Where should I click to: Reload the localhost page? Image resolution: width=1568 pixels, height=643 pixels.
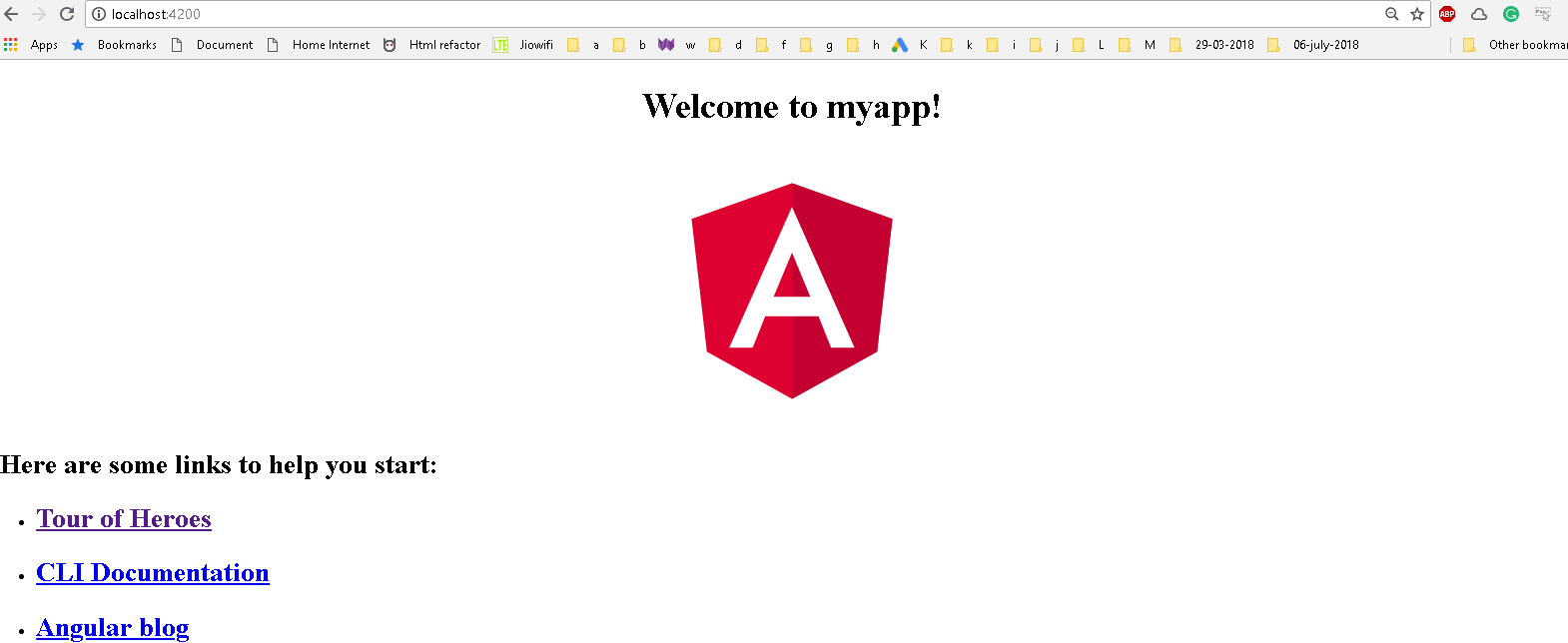point(67,14)
